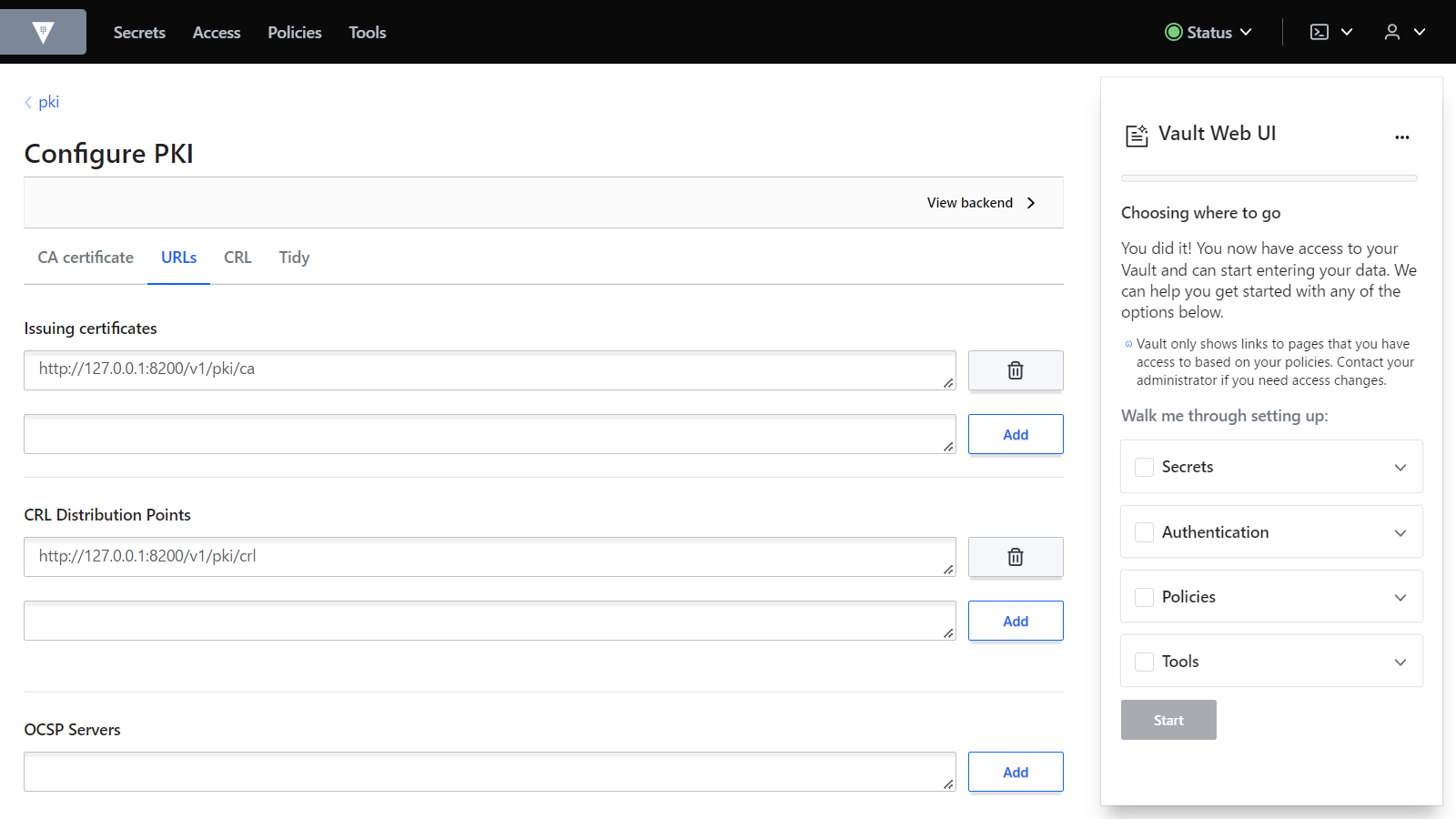Expand the Tools section chevron
The width and height of the screenshot is (1456, 819).
click(x=1400, y=662)
